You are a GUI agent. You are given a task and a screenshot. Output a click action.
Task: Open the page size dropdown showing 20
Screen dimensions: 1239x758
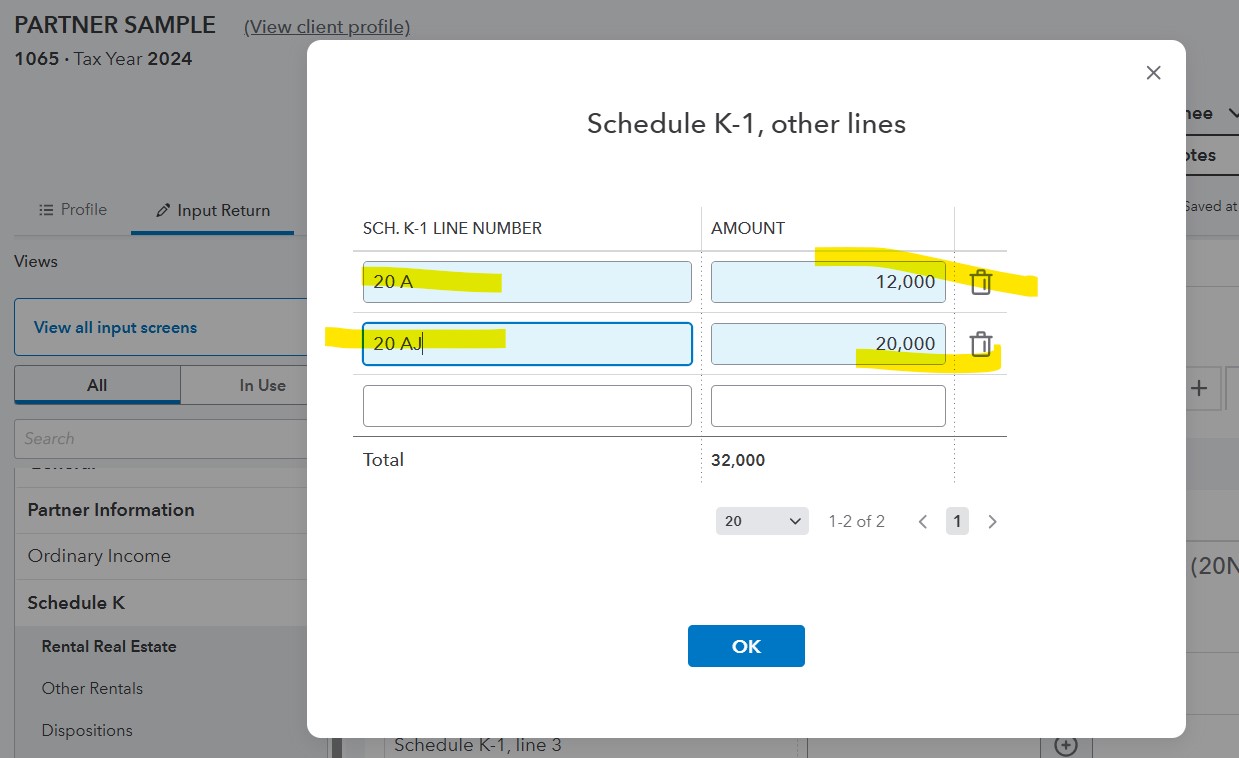[762, 521]
